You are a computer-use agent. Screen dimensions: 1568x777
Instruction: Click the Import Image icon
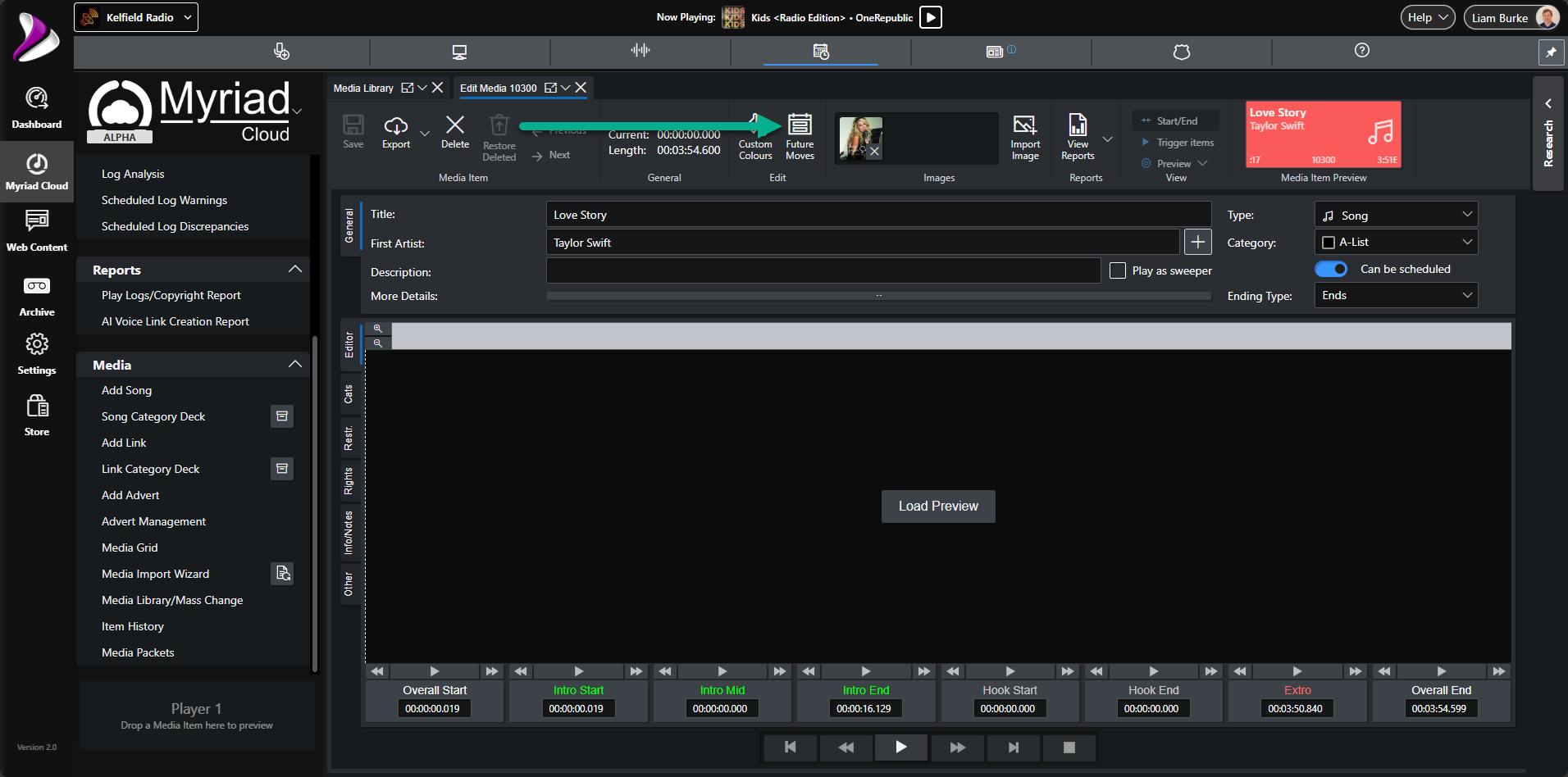tap(1025, 137)
